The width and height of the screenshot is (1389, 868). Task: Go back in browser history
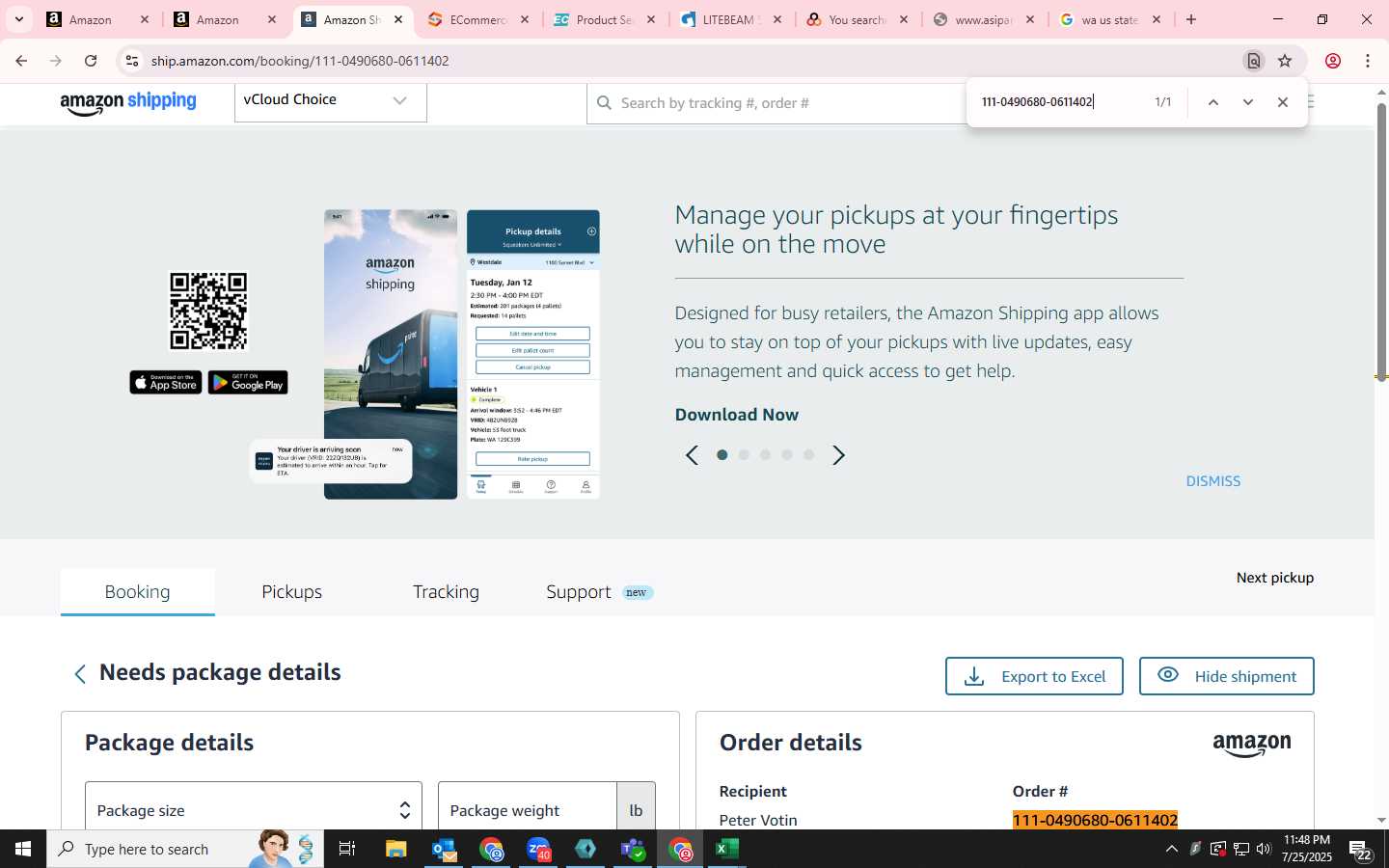click(x=21, y=61)
